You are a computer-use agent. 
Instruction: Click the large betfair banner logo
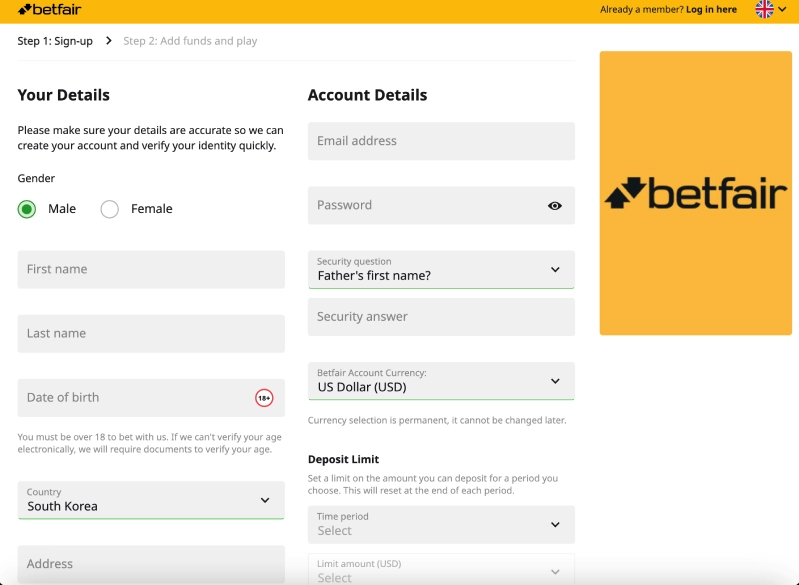696,193
